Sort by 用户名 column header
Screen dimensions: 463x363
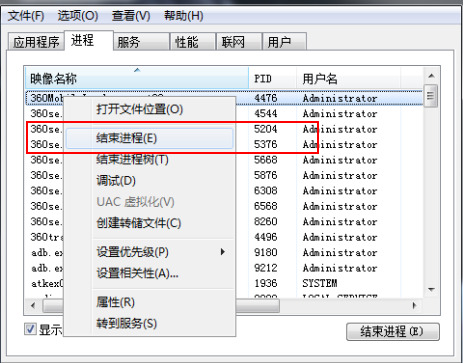pos(348,78)
